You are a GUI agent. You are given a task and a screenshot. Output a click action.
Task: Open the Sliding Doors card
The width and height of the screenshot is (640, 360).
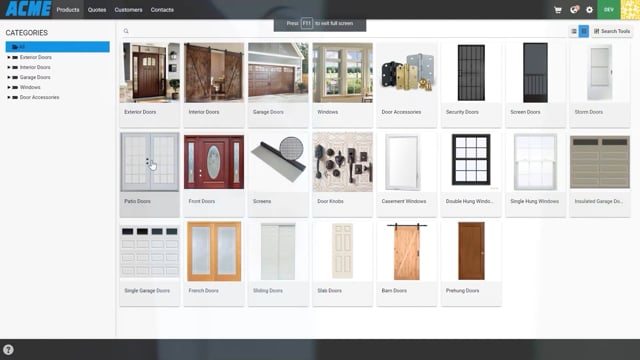pos(278,264)
